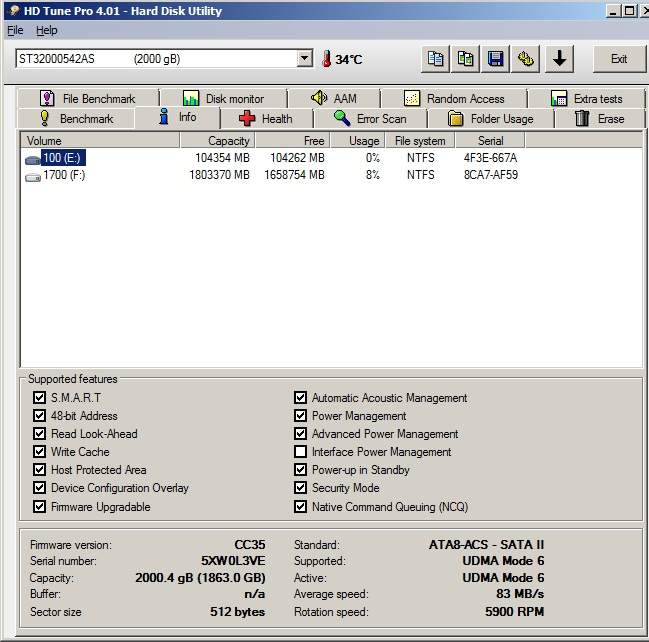
Task: Toggle the Security Mode checkbox
Action: tap(300, 488)
